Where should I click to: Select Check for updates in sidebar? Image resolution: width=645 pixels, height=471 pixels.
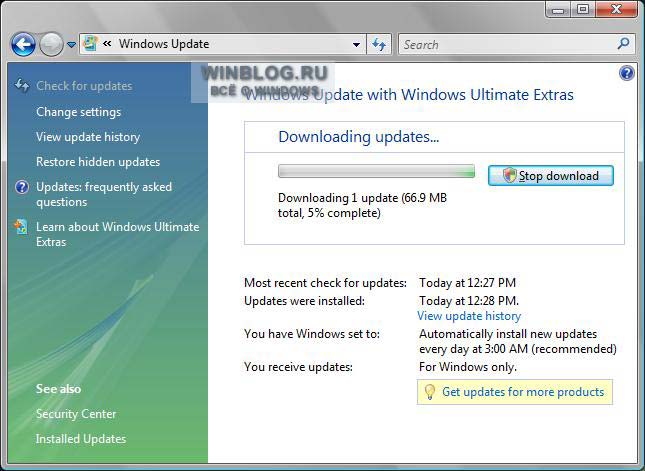coord(84,86)
